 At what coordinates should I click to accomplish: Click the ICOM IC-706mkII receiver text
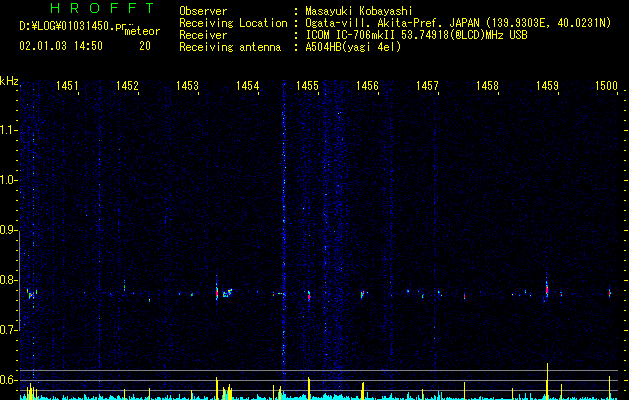click(x=416, y=35)
